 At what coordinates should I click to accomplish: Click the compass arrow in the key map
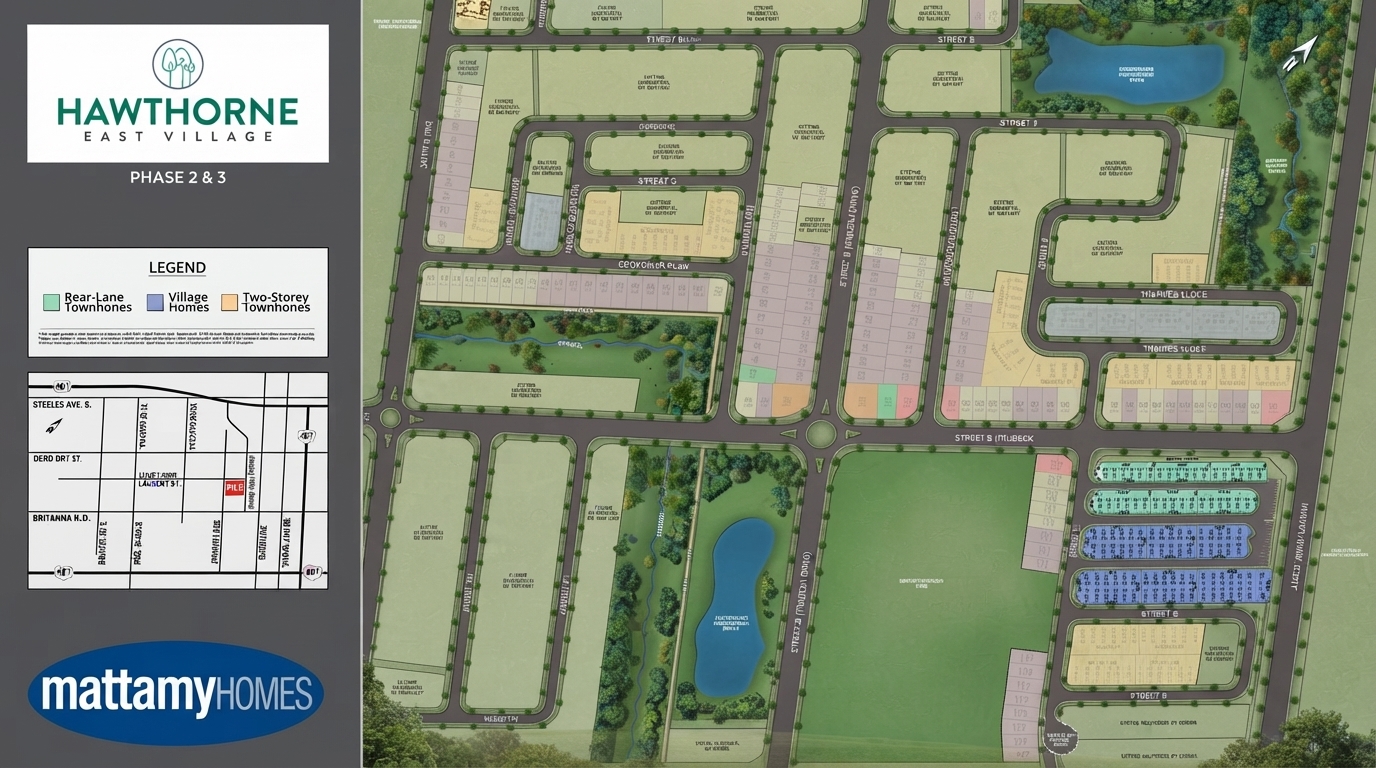pyautogui.click(x=54, y=426)
